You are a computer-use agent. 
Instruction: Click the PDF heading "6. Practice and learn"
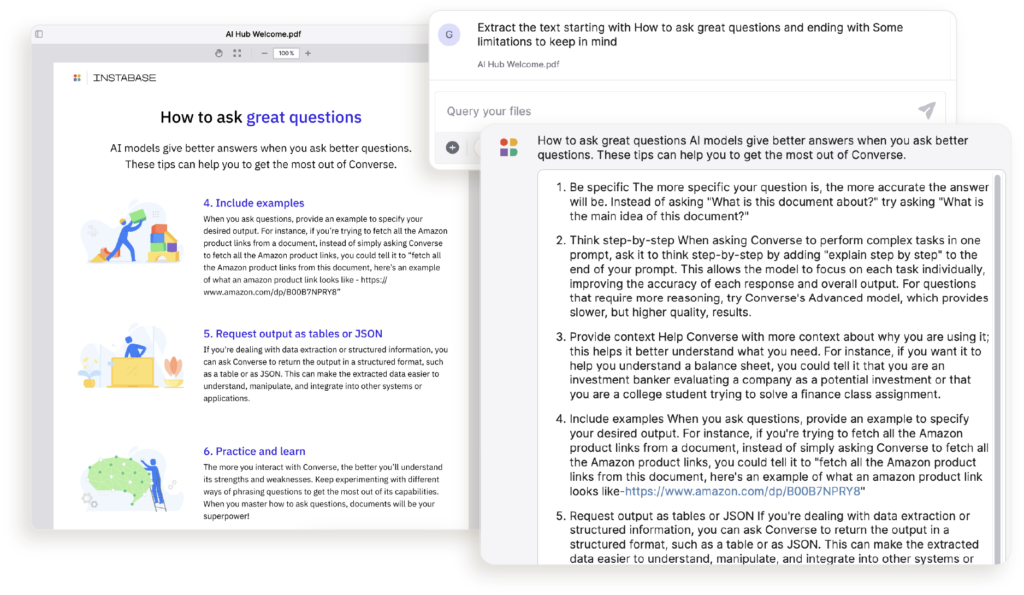click(x=254, y=451)
